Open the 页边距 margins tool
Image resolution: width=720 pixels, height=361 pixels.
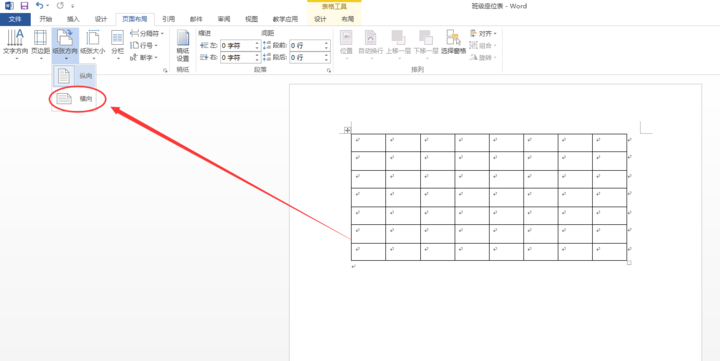40,45
